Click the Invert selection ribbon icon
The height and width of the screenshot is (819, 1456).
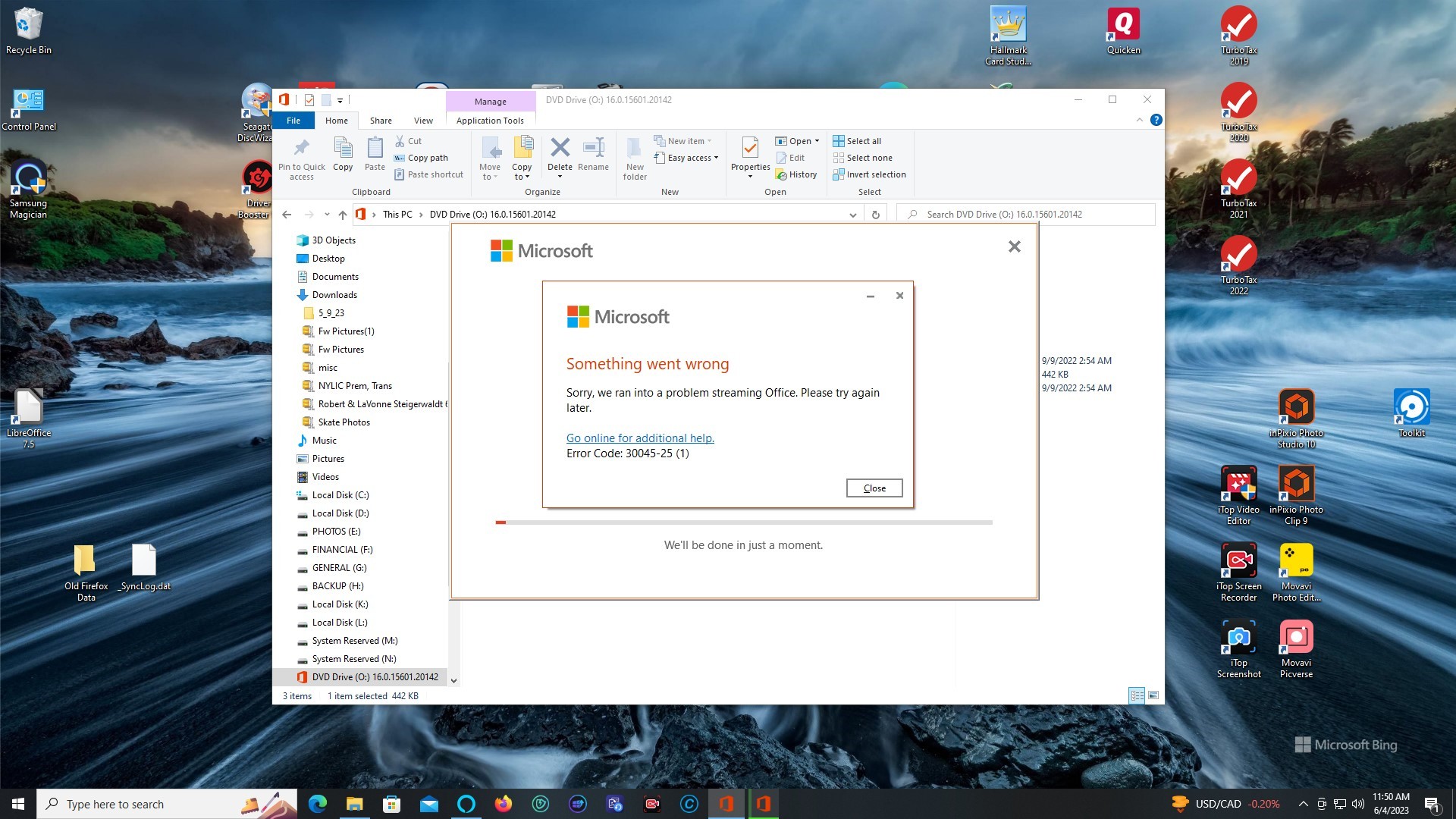point(838,175)
